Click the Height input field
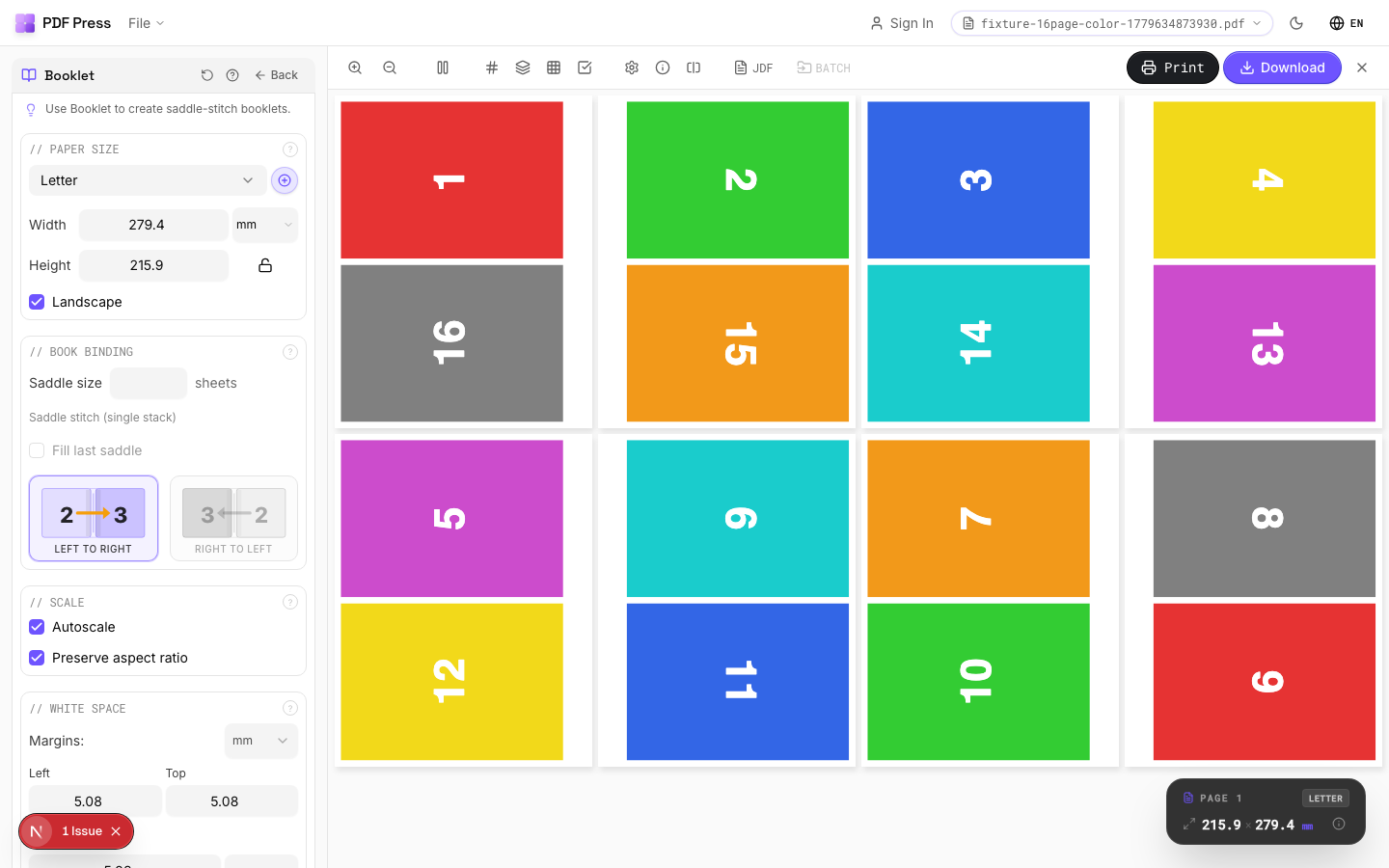This screenshot has width=1389, height=868. 153,265
